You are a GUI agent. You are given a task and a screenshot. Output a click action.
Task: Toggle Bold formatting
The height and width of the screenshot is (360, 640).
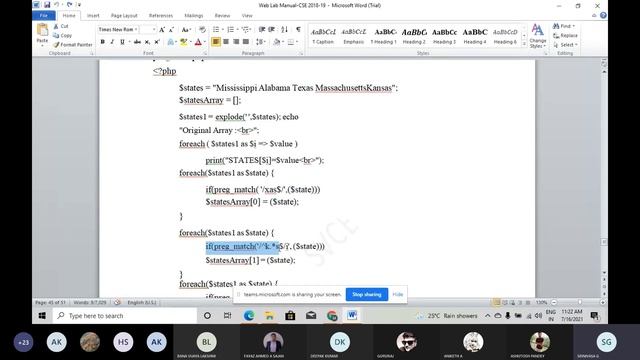(102, 42)
